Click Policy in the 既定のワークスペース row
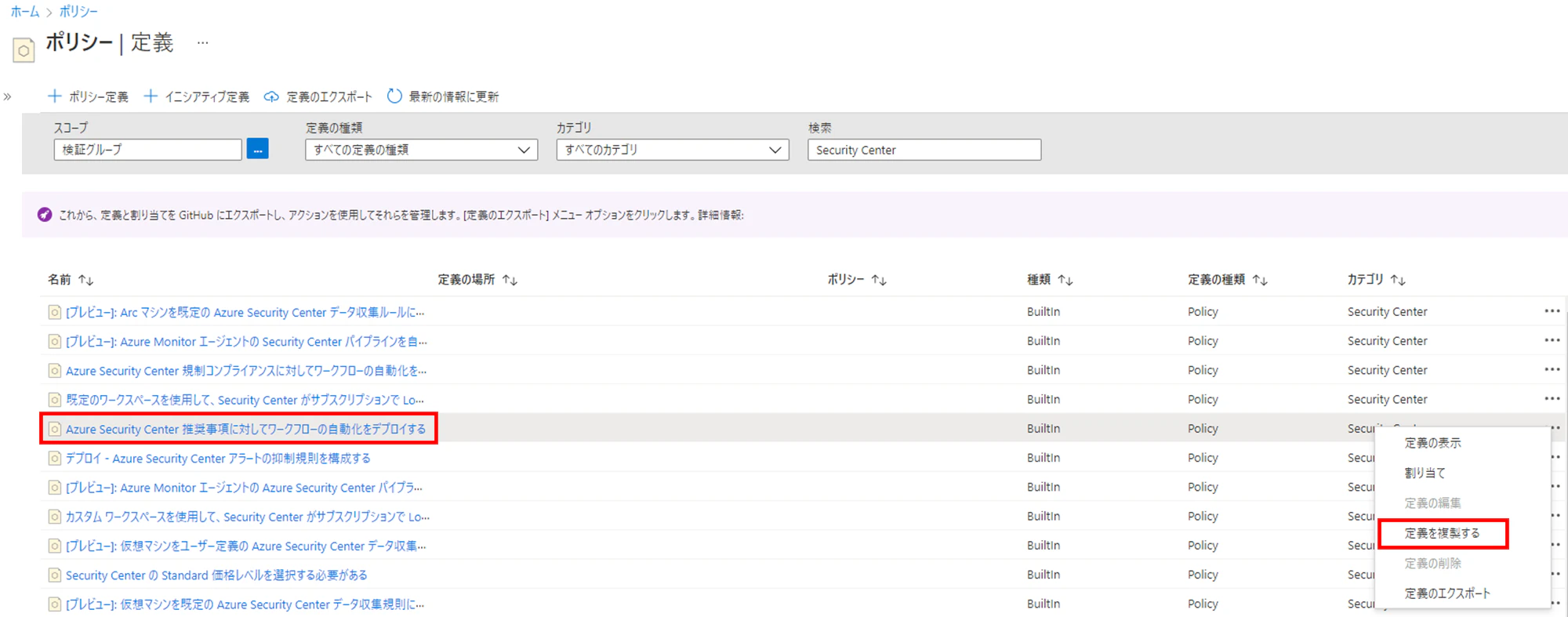Screen dimensions: 1568x617 click(x=1203, y=399)
